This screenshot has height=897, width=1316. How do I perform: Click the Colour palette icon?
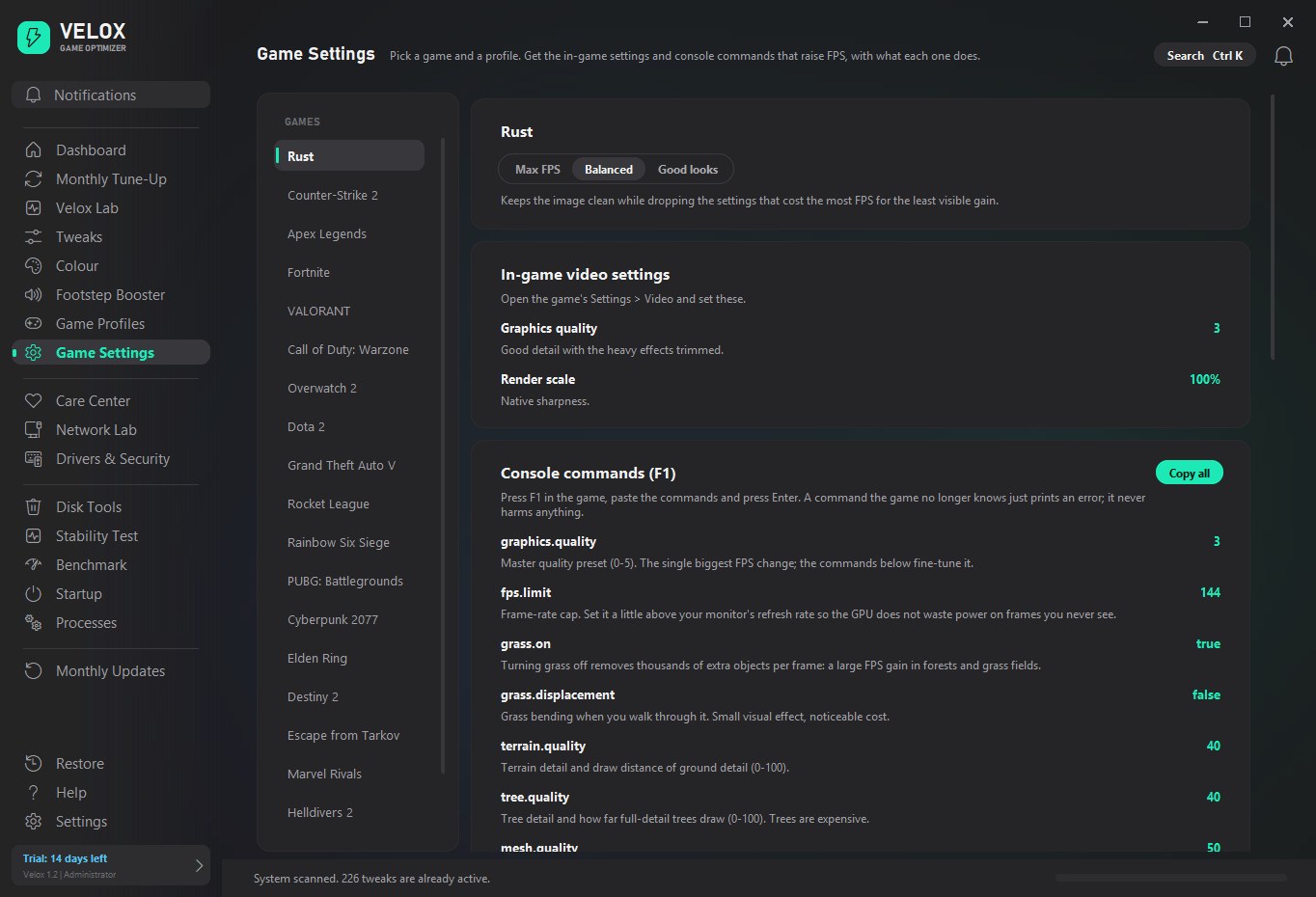click(x=33, y=265)
